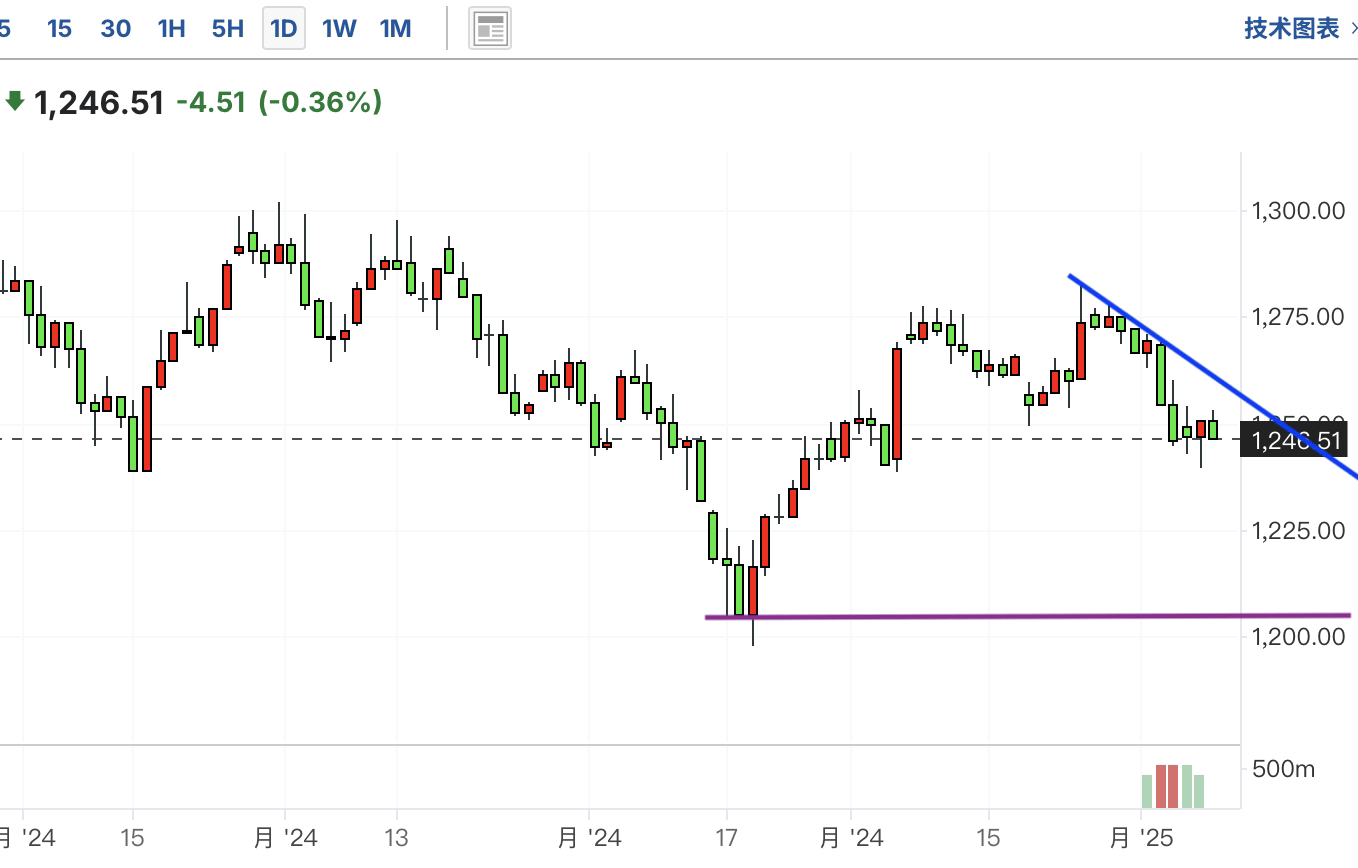Click the 500m volume axis label
1358x868 pixels.
(x=1284, y=769)
